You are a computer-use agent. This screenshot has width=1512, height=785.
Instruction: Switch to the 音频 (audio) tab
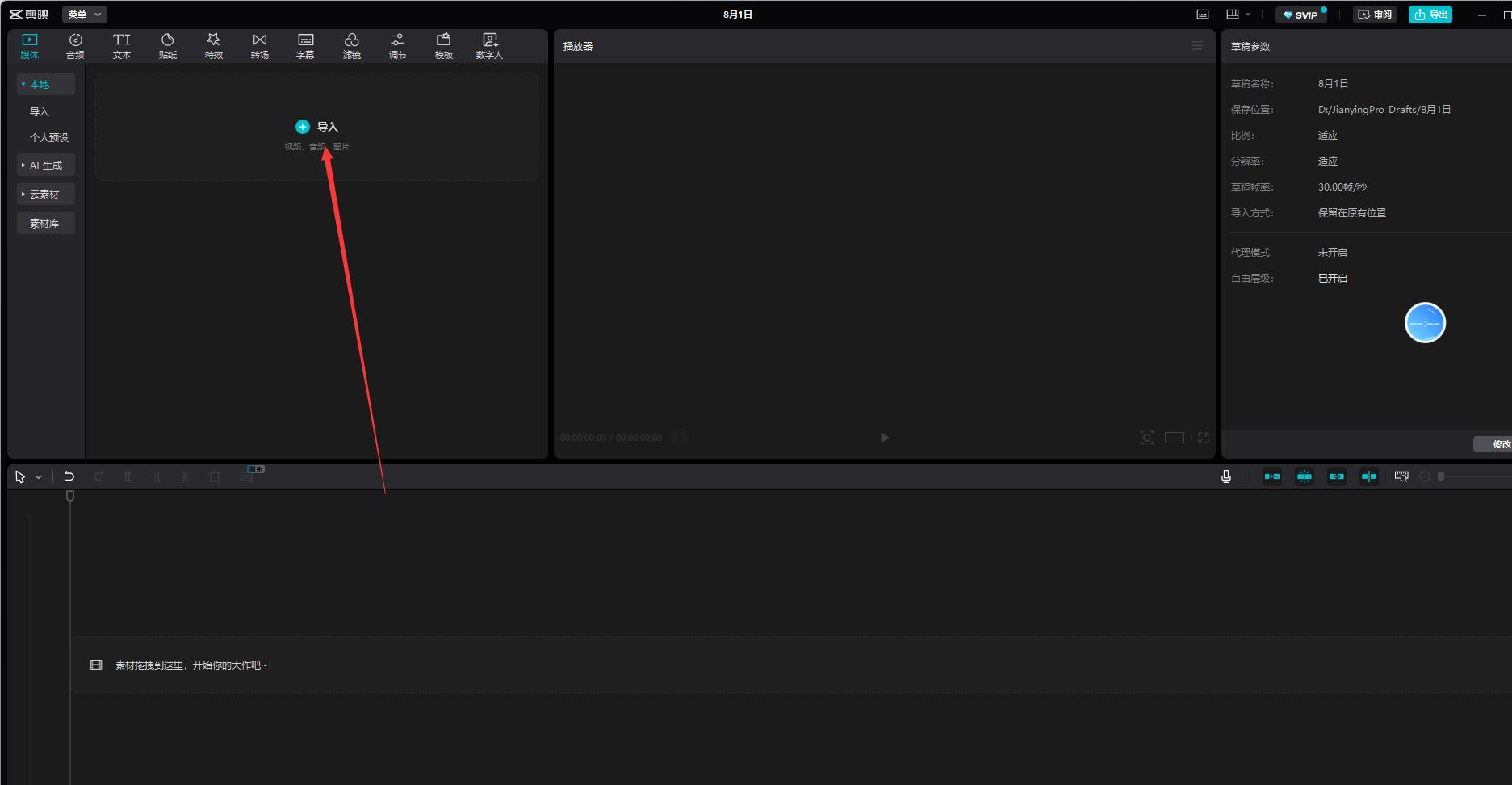pyautogui.click(x=75, y=46)
